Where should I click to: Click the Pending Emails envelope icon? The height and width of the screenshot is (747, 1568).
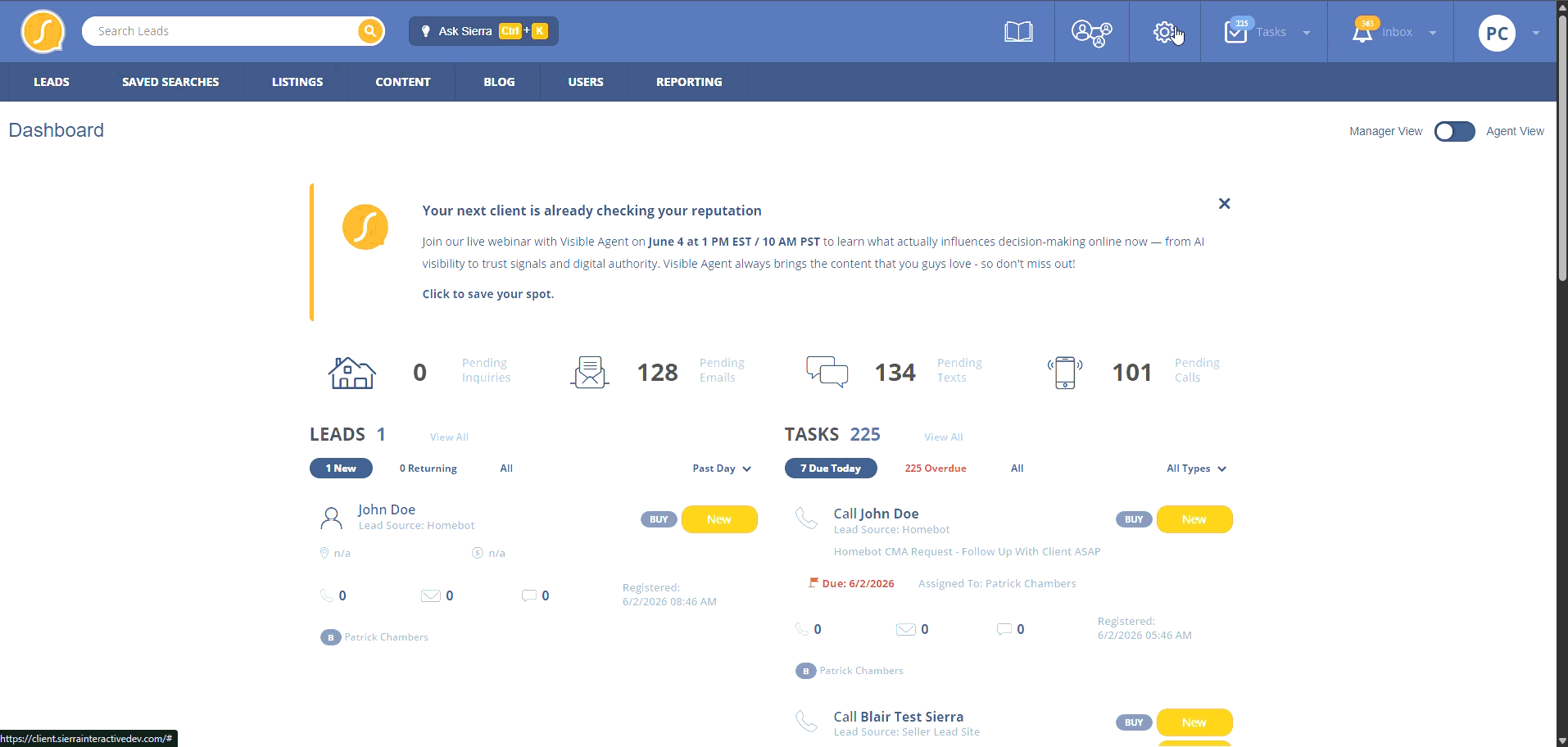(590, 373)
